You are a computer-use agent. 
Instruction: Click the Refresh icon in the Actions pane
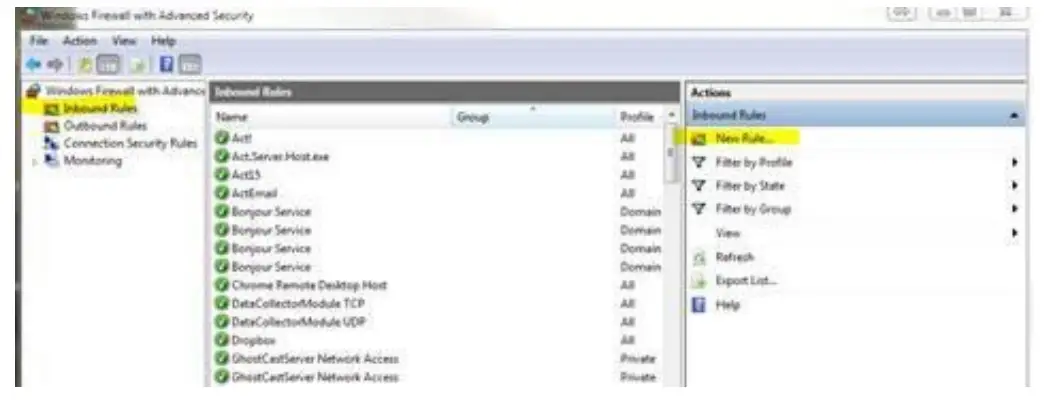[699, 257]
